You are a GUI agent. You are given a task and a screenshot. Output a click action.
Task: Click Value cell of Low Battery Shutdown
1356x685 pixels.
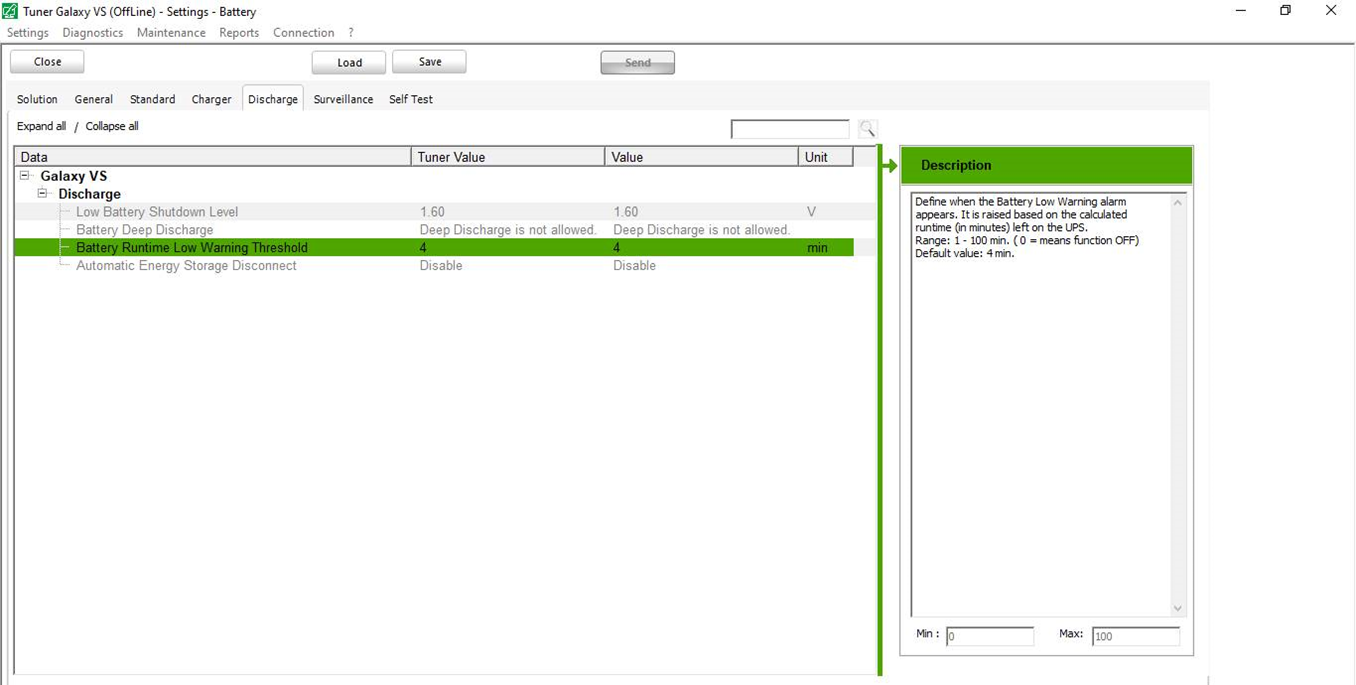(x=701, y=212)
